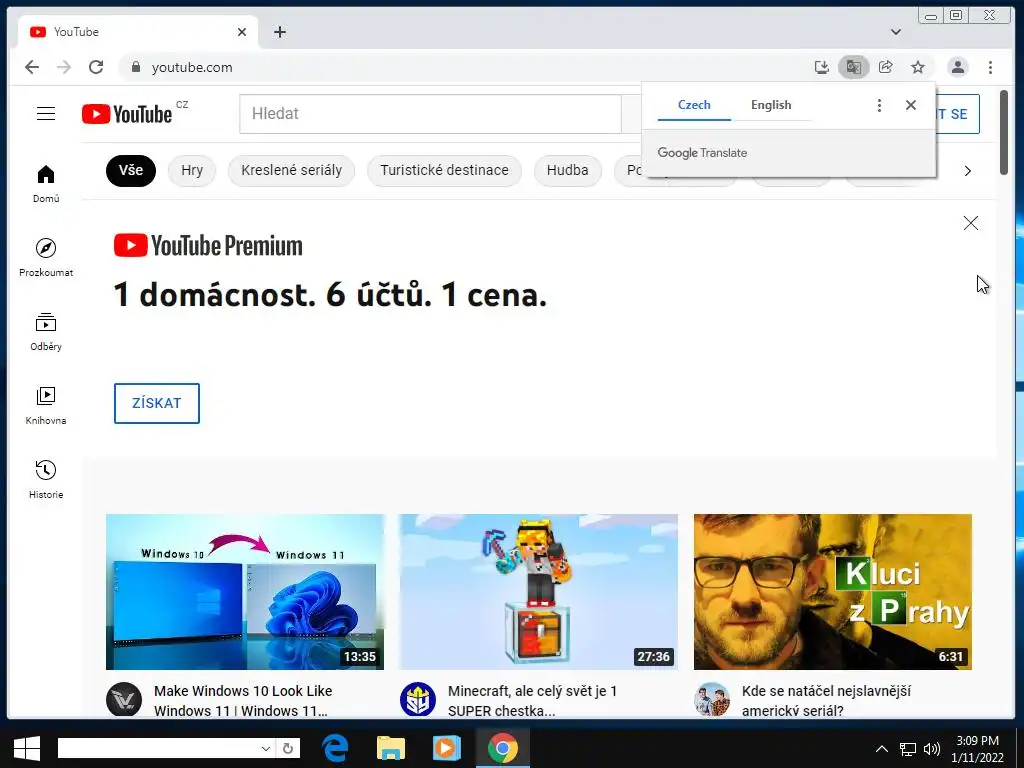Open the tab search dropdown arrow
The image size is (1024, 768).
click(x=896, y=32)
